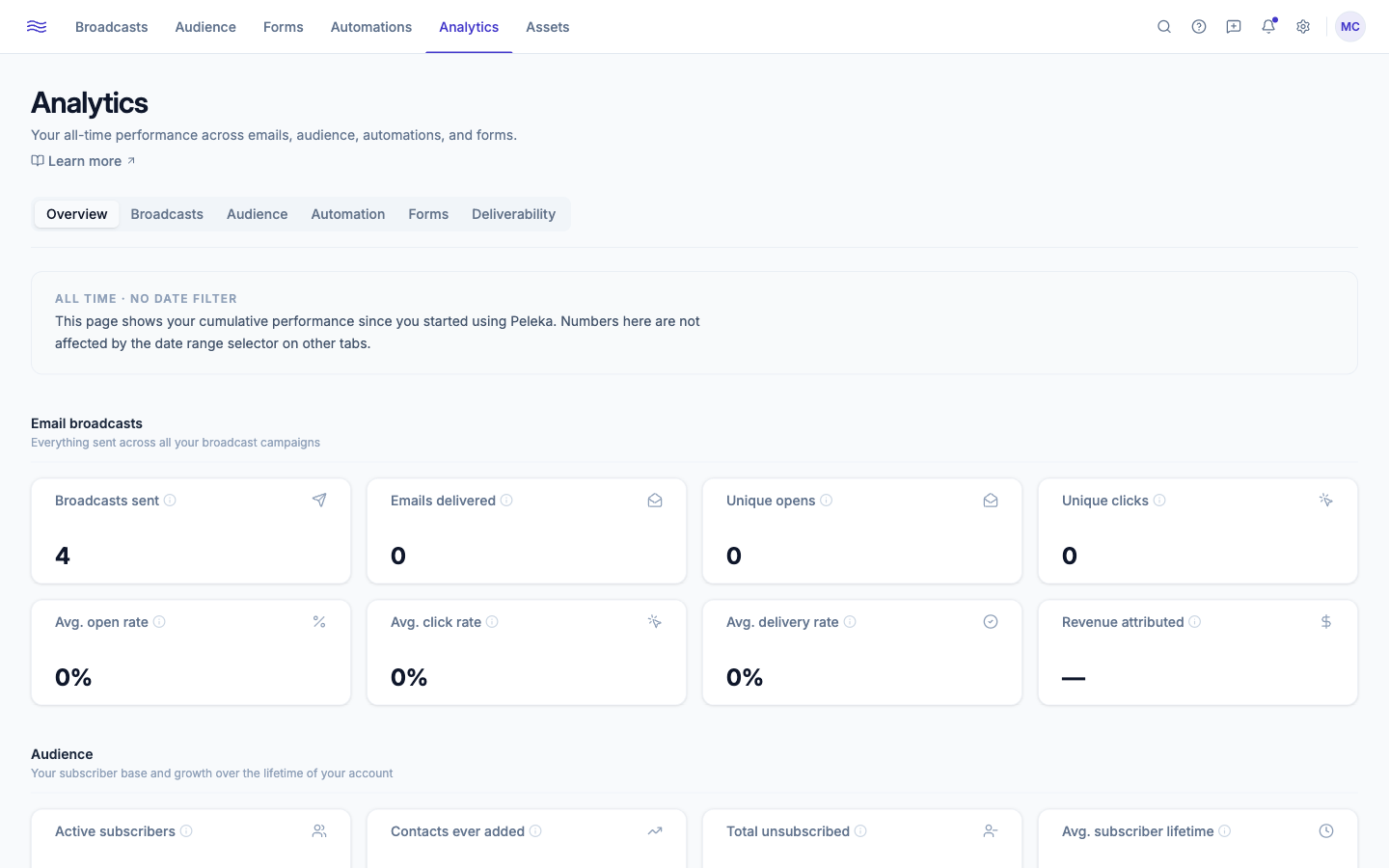Click the Analytics page title
This screenshot has width=1389, height=868.
(90, 103)
